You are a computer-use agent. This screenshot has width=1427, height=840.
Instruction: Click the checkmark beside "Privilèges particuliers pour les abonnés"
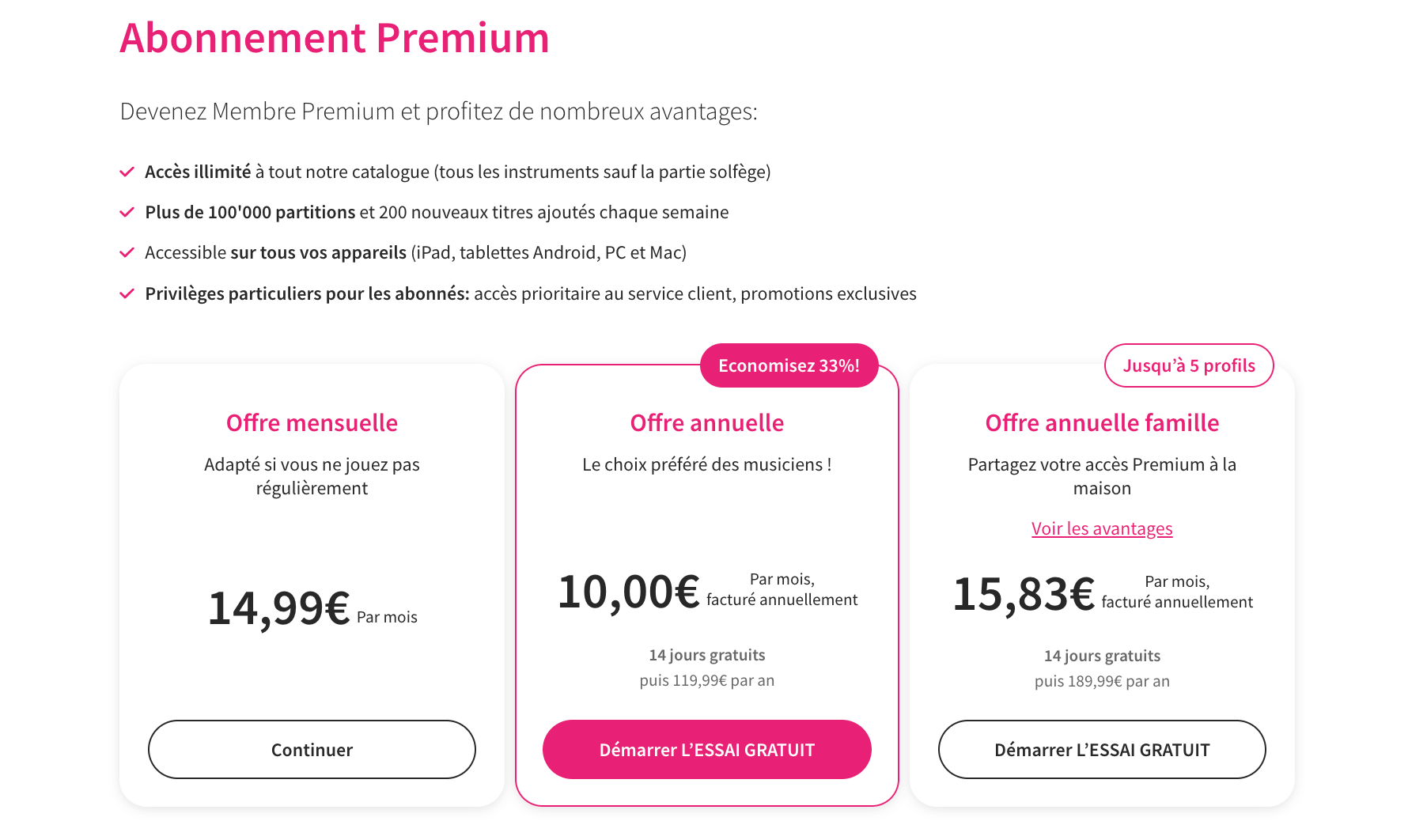[x=127, y=293]
